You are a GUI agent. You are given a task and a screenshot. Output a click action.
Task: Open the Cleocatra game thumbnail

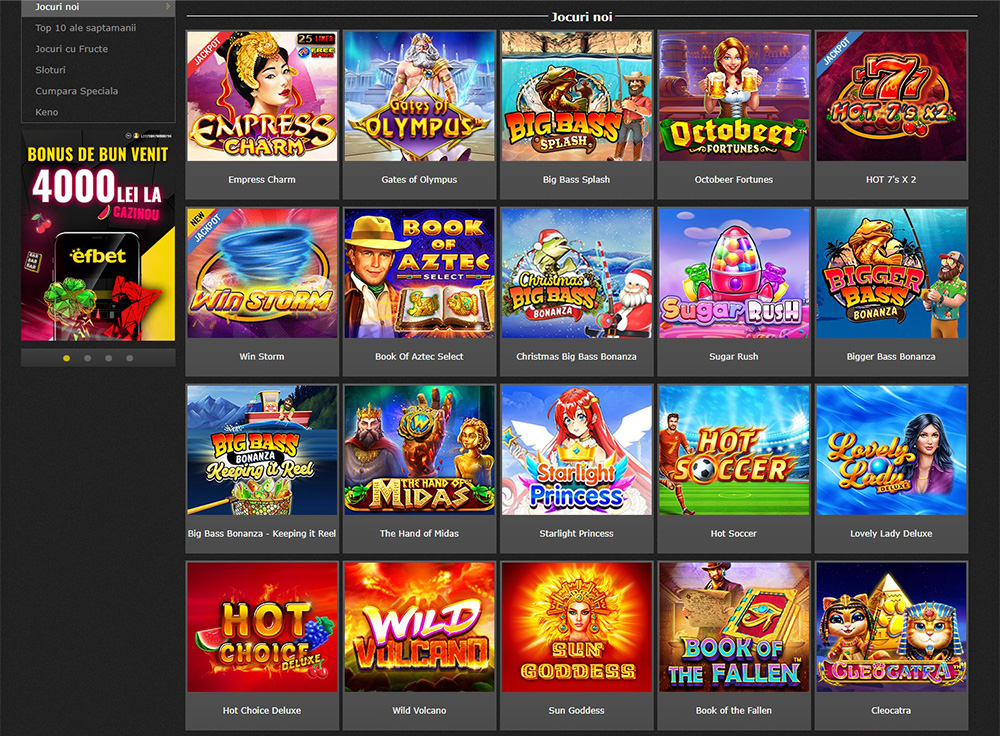pyautogui.click(x=892, y=627)
